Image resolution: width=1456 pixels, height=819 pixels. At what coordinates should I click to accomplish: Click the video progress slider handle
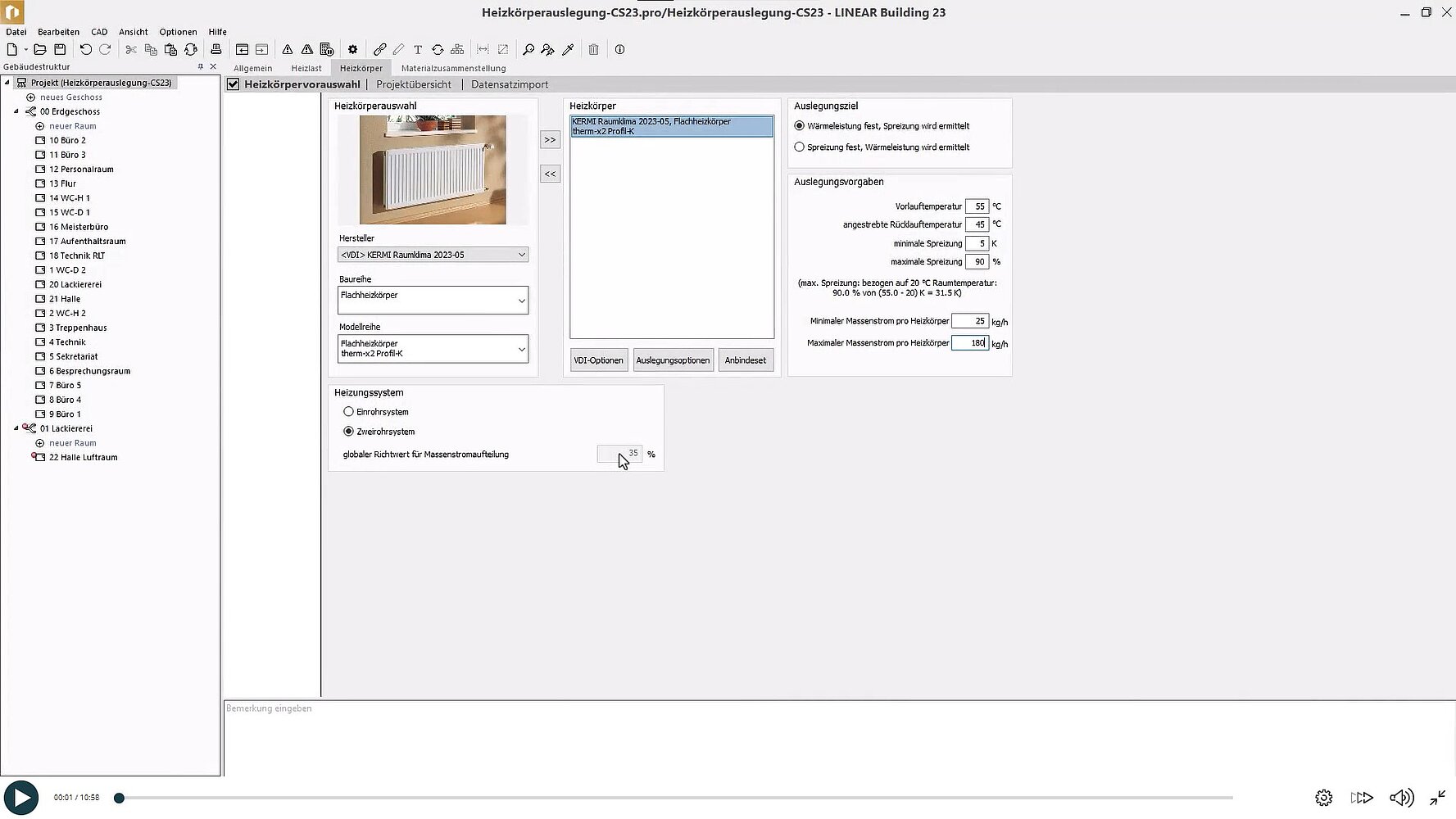click(119, 798)
